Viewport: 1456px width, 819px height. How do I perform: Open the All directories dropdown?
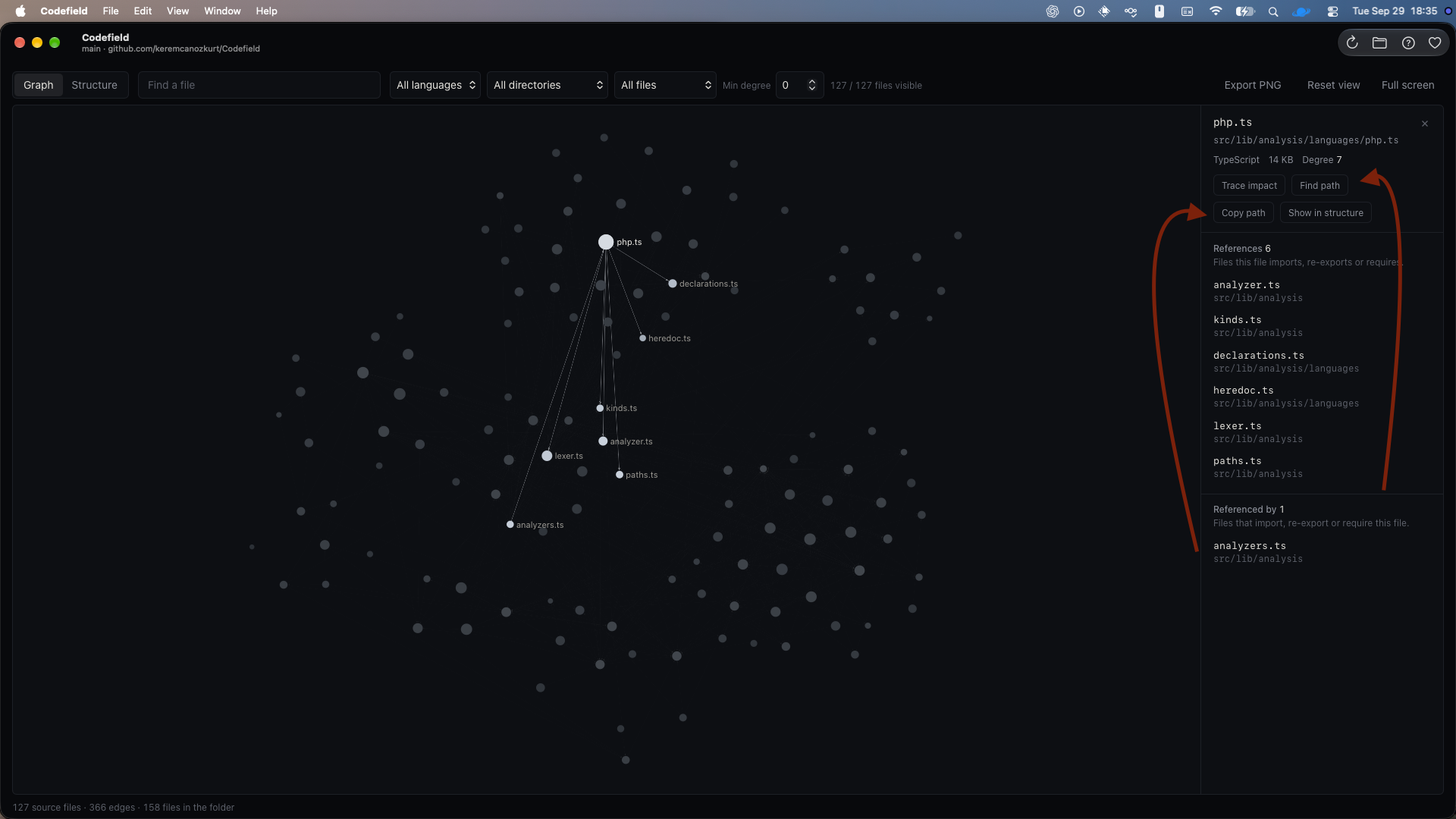click(548, 85)
